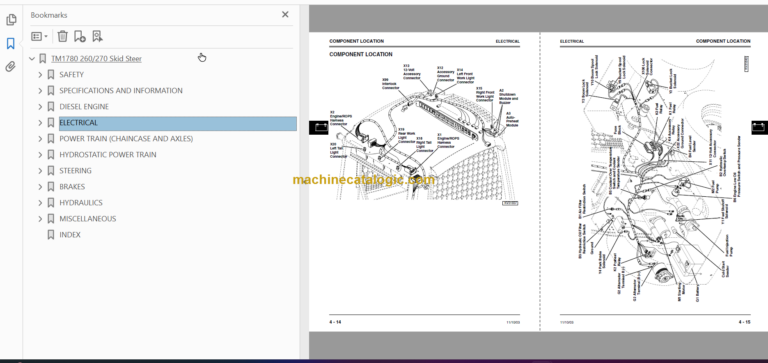Expand HYDROSTATIC POWER TRAIN bookmark

40,155
